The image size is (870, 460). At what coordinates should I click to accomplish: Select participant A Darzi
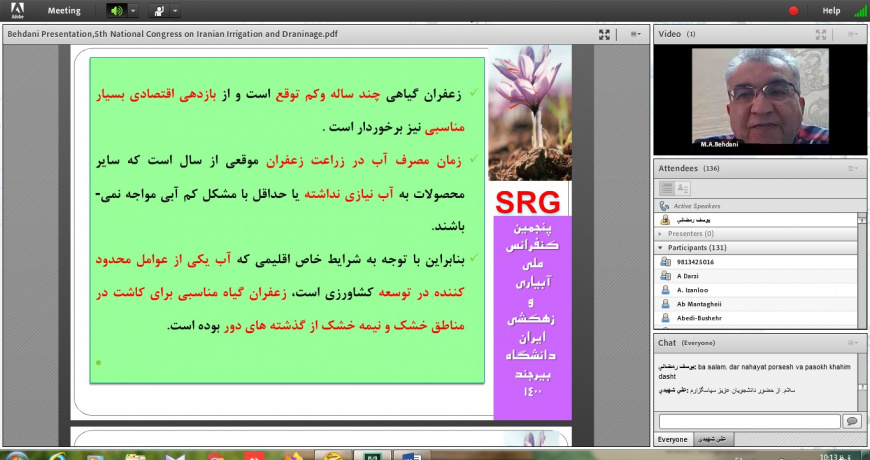tap(756, 276)
